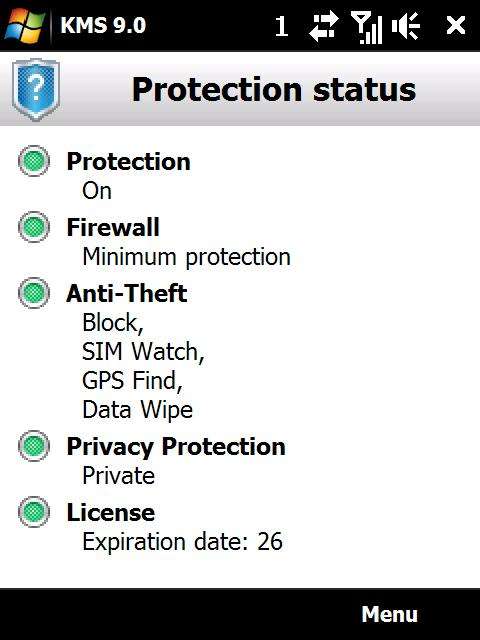Image resolution: width=480 pixels, height=640 pixels.
Task: Tap the notification number 1 indicator
Action: pos(281,27)
